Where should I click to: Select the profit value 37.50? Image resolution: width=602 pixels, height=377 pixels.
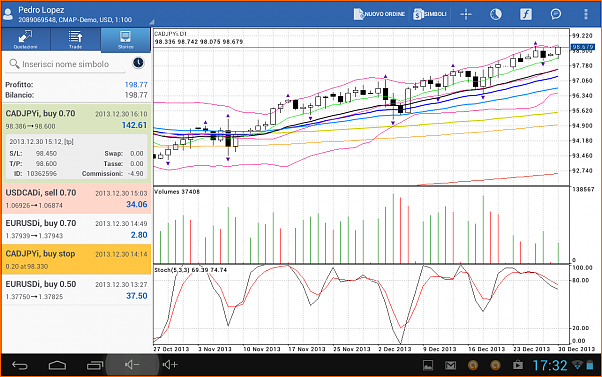pos(136,296)
